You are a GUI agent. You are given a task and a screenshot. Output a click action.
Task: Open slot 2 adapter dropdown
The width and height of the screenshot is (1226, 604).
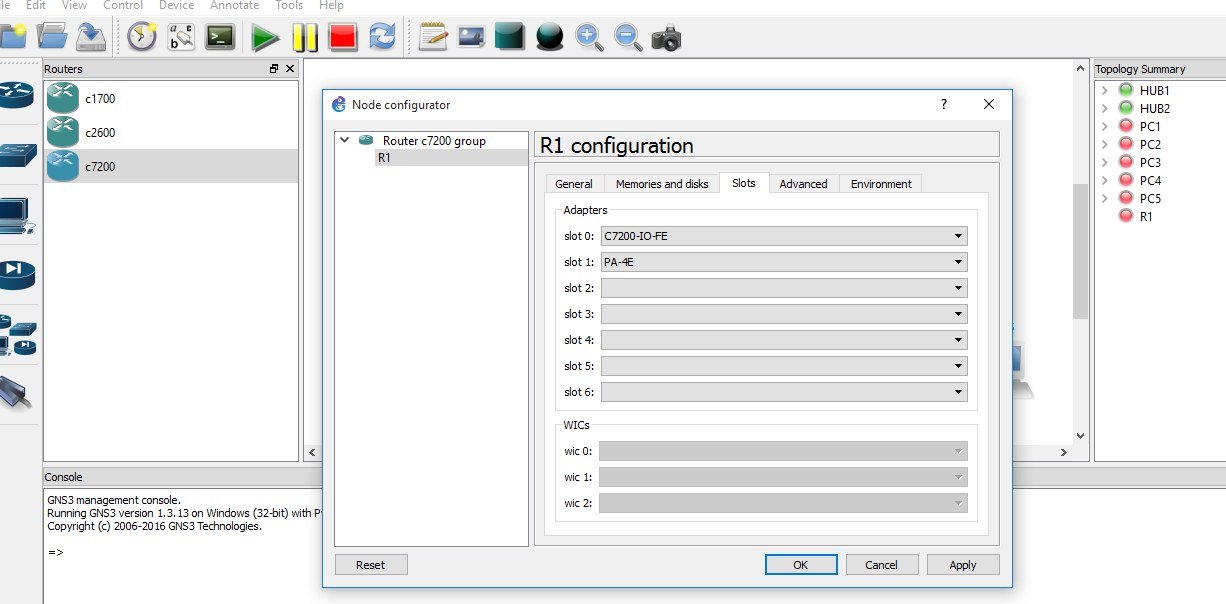point(783,288)
